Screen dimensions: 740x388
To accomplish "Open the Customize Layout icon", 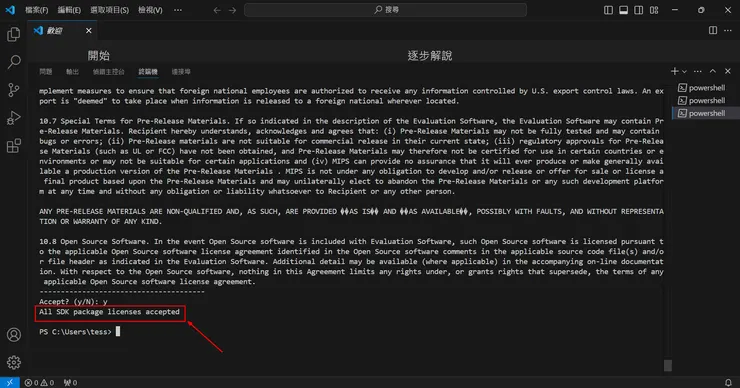I will tap(654, 10).
